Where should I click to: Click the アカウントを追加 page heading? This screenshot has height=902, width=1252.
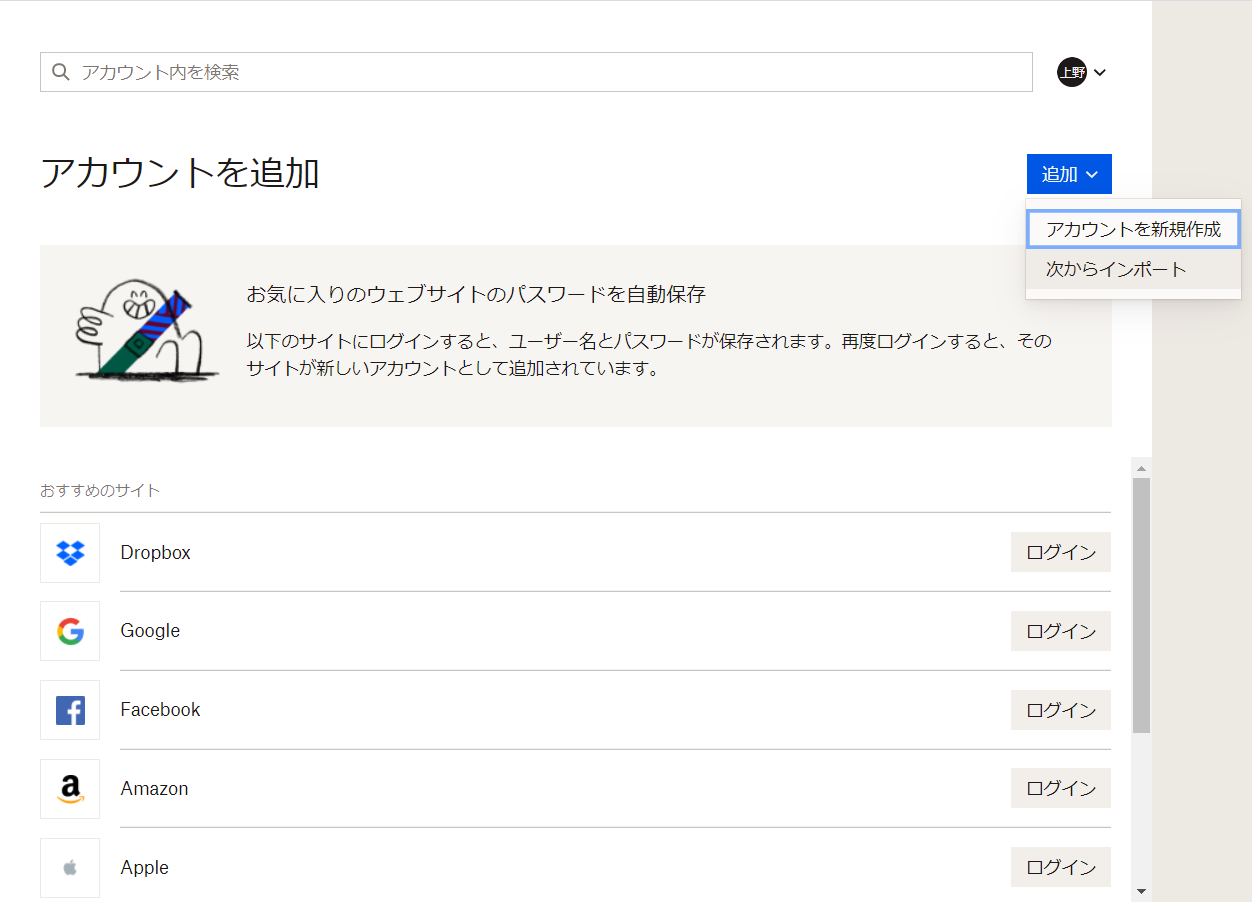180,173
